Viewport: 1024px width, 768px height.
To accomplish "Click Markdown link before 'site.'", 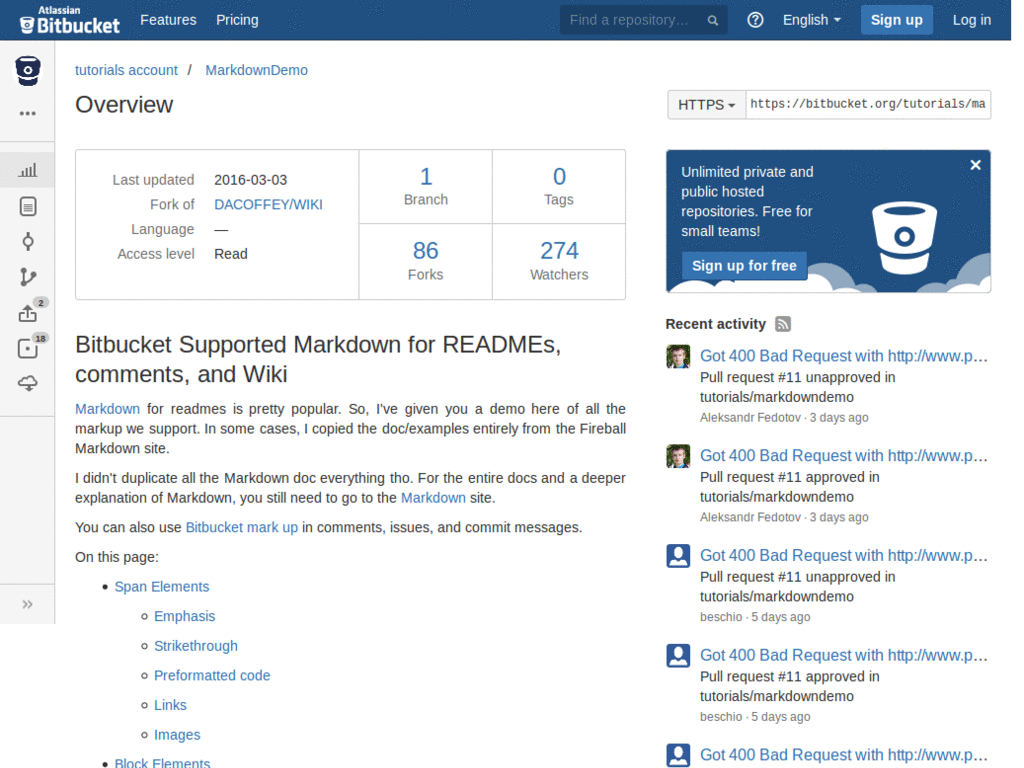I will click(433, 498).
